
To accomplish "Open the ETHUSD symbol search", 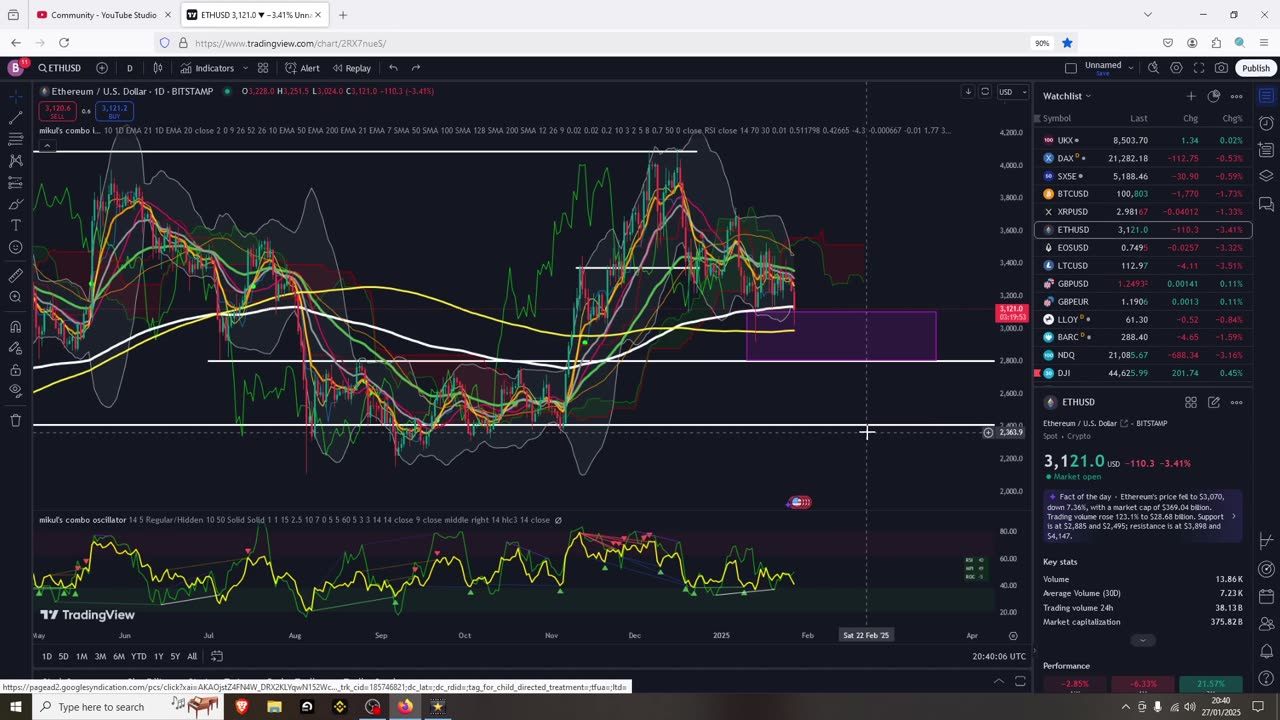I will coord(60,68).
